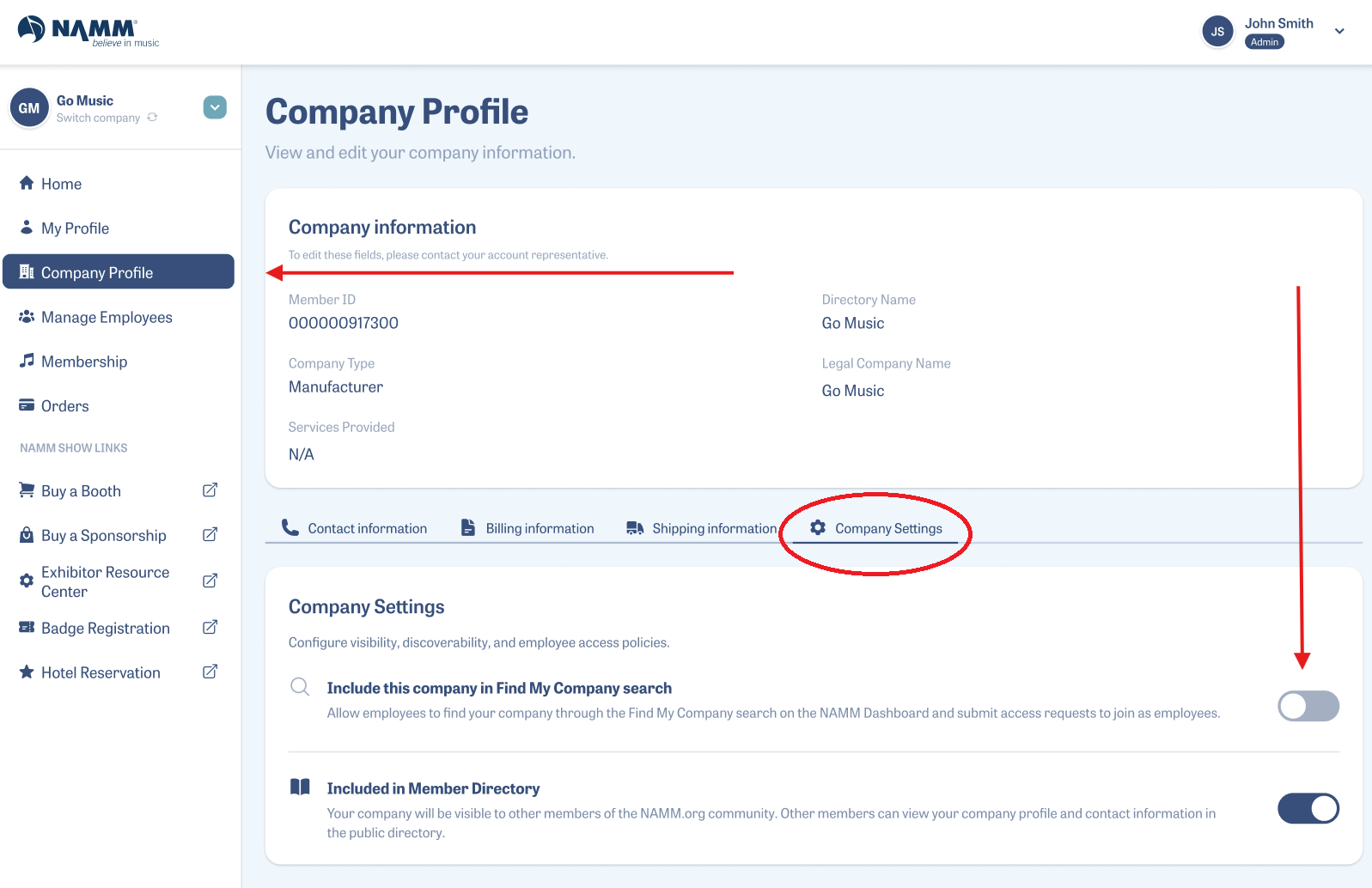Click the Company Type value Manufacturer
The height and width of the screenshot is (888, 1372).
click(x=336, y=387)
